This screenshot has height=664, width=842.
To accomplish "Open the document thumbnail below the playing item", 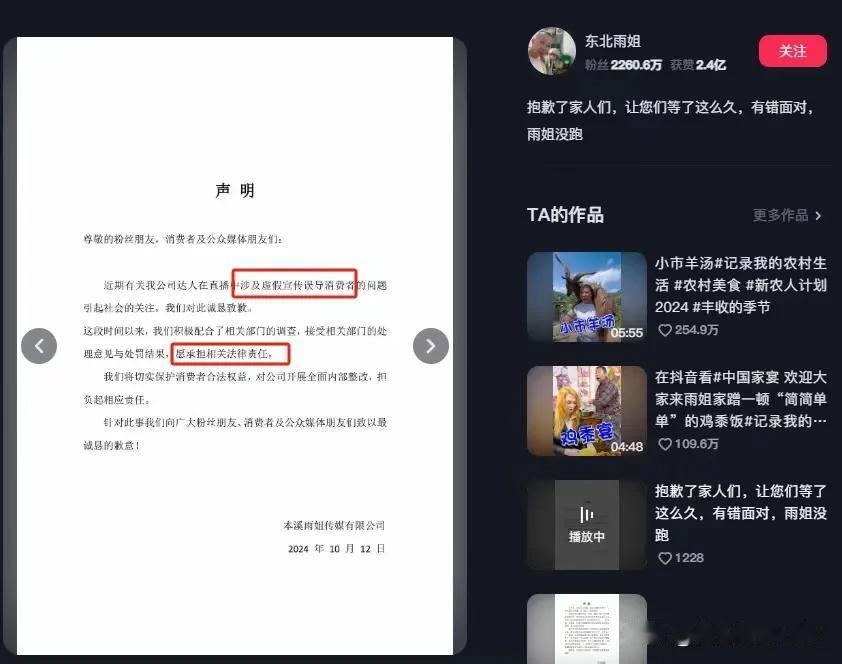I will click(587, 629).
